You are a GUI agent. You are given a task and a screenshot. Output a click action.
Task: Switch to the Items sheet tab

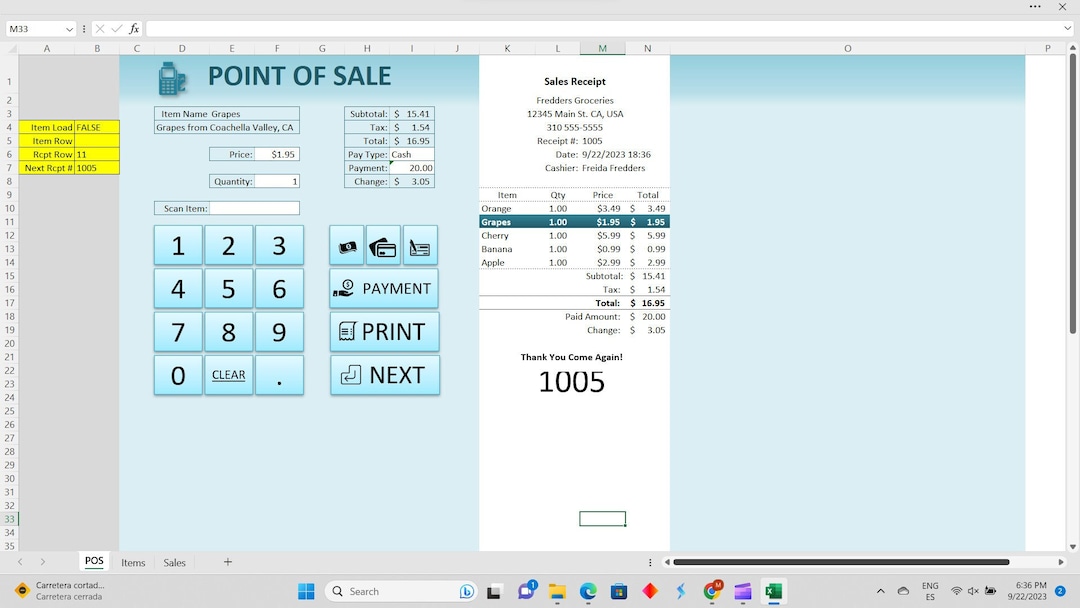133,562
